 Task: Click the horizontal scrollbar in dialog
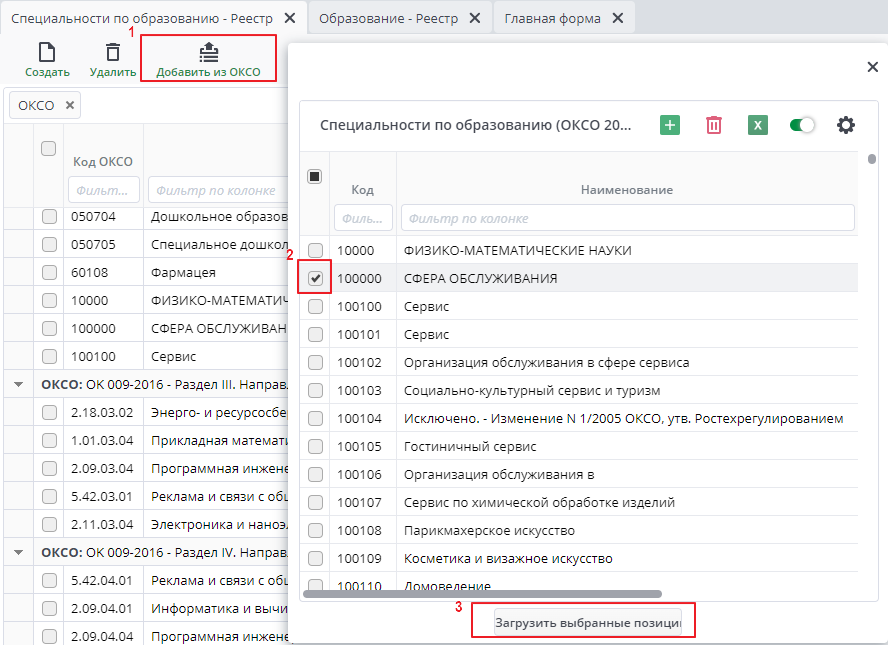coord(482,594)
